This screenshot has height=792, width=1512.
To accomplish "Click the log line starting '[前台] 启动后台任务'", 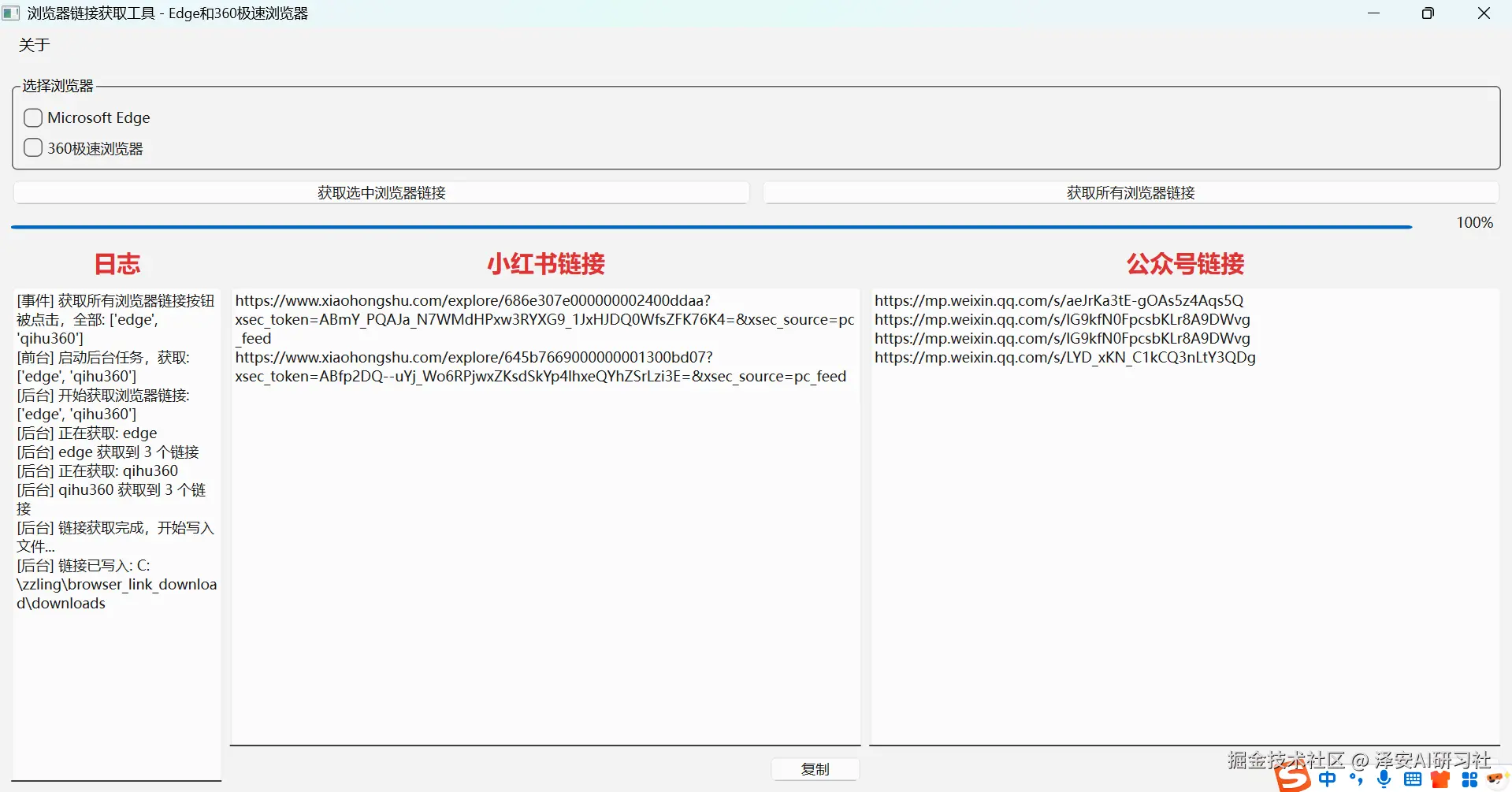I will (x=103, y=366).
